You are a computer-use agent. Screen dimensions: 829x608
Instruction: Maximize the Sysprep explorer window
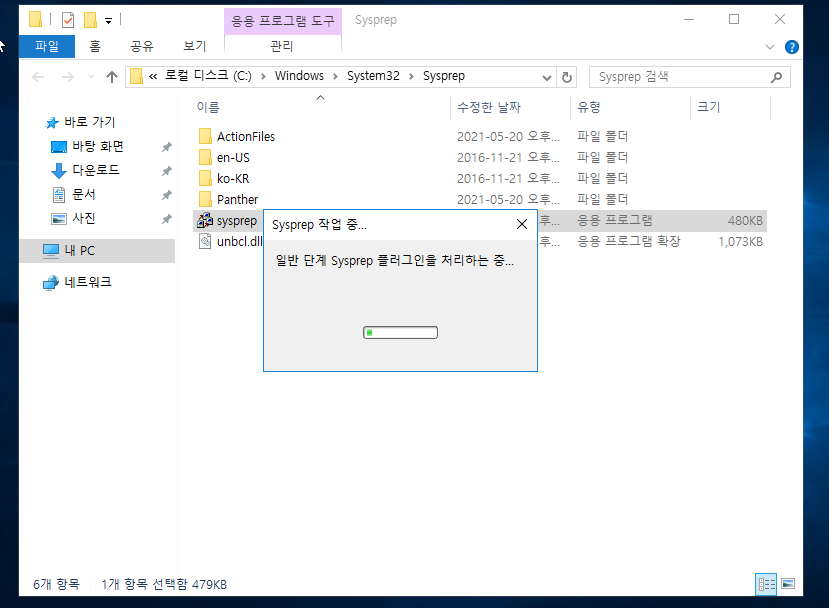pos(734,20)
